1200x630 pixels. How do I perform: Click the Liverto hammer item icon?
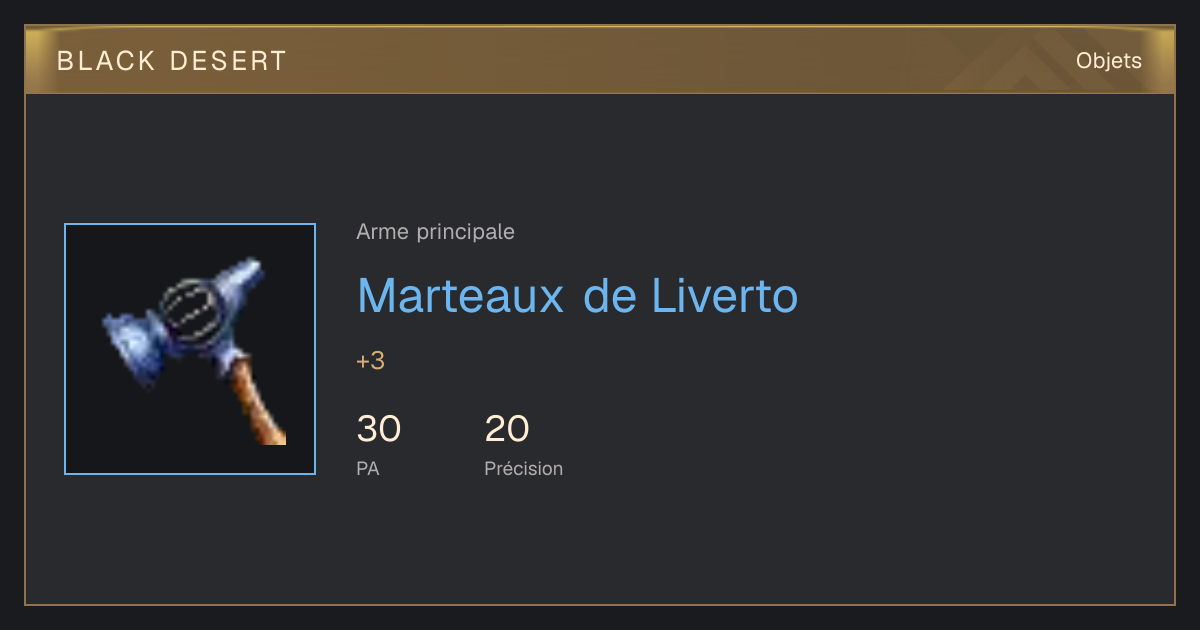click(190, 349)
